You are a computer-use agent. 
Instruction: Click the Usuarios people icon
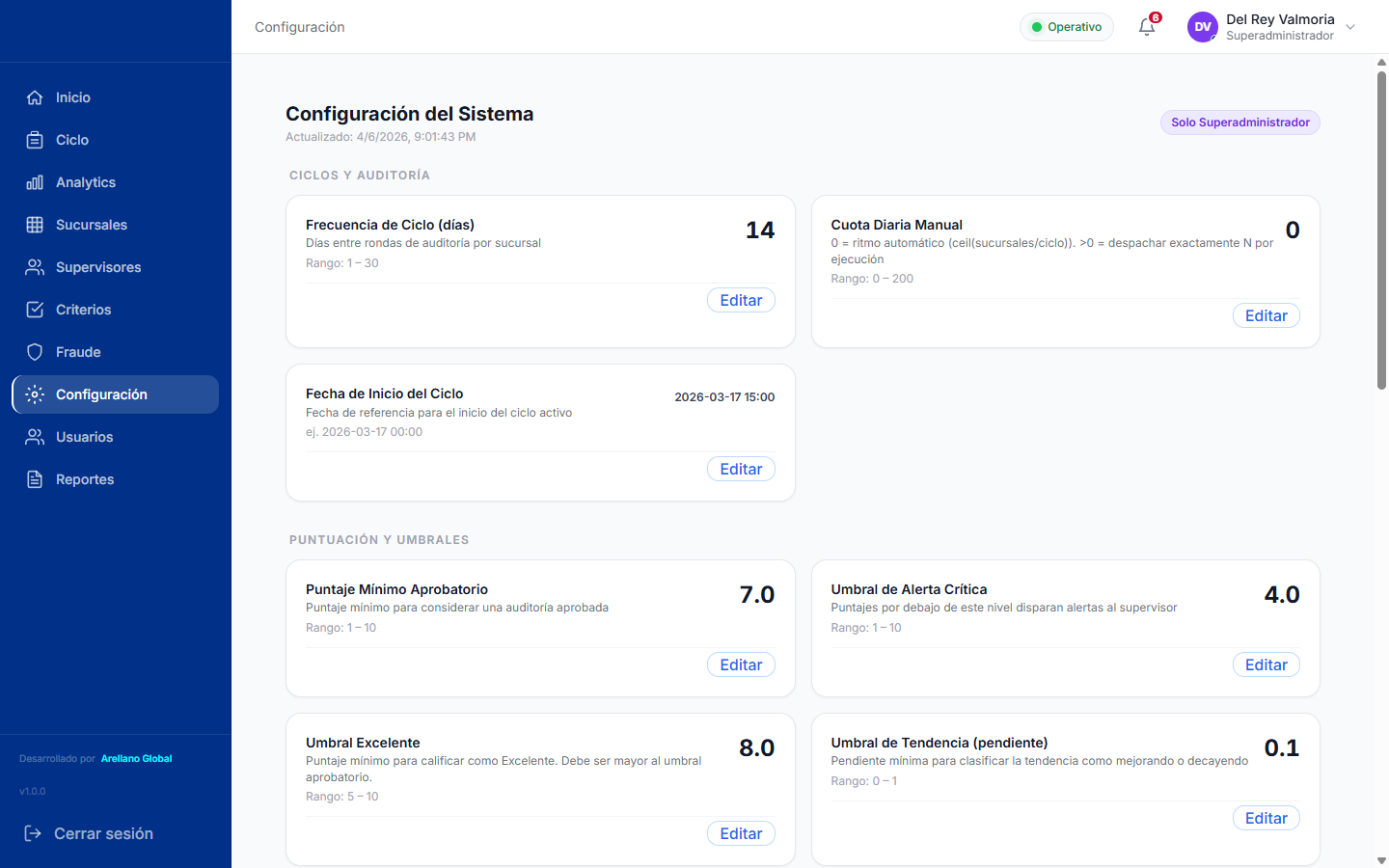click(35, 437)
